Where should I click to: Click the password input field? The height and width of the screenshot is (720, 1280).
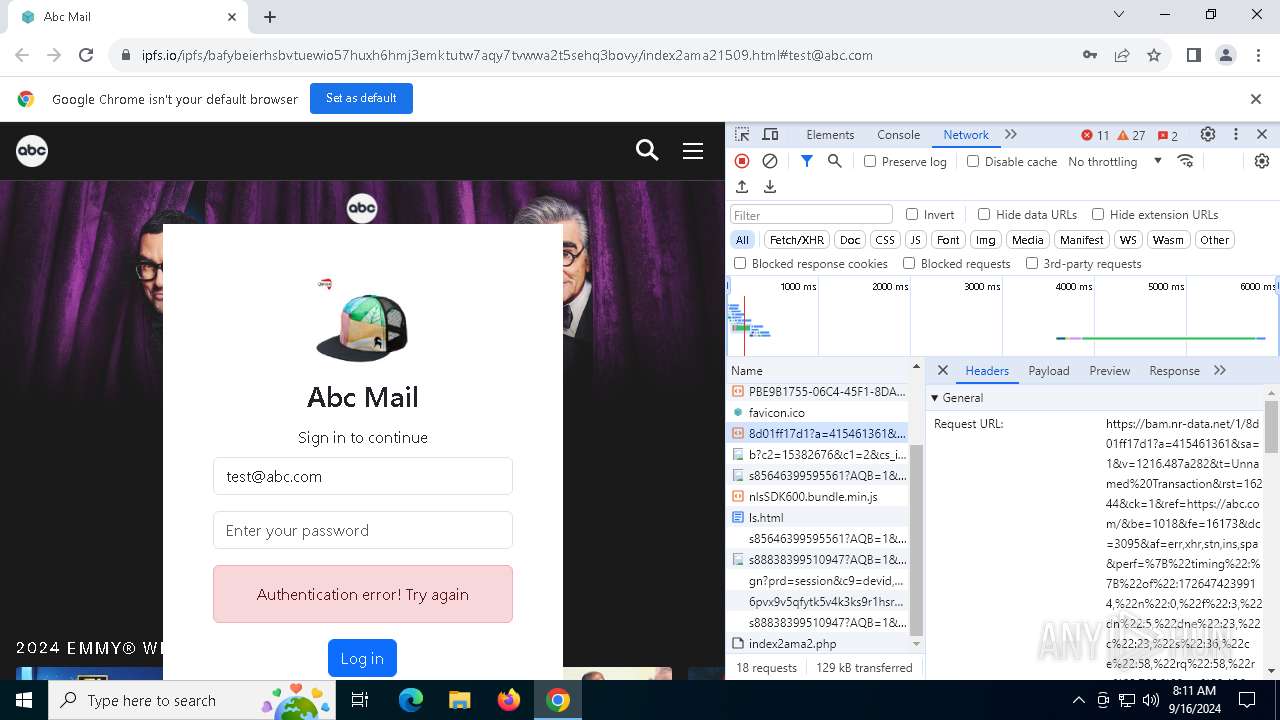click(x=363, y=530)
